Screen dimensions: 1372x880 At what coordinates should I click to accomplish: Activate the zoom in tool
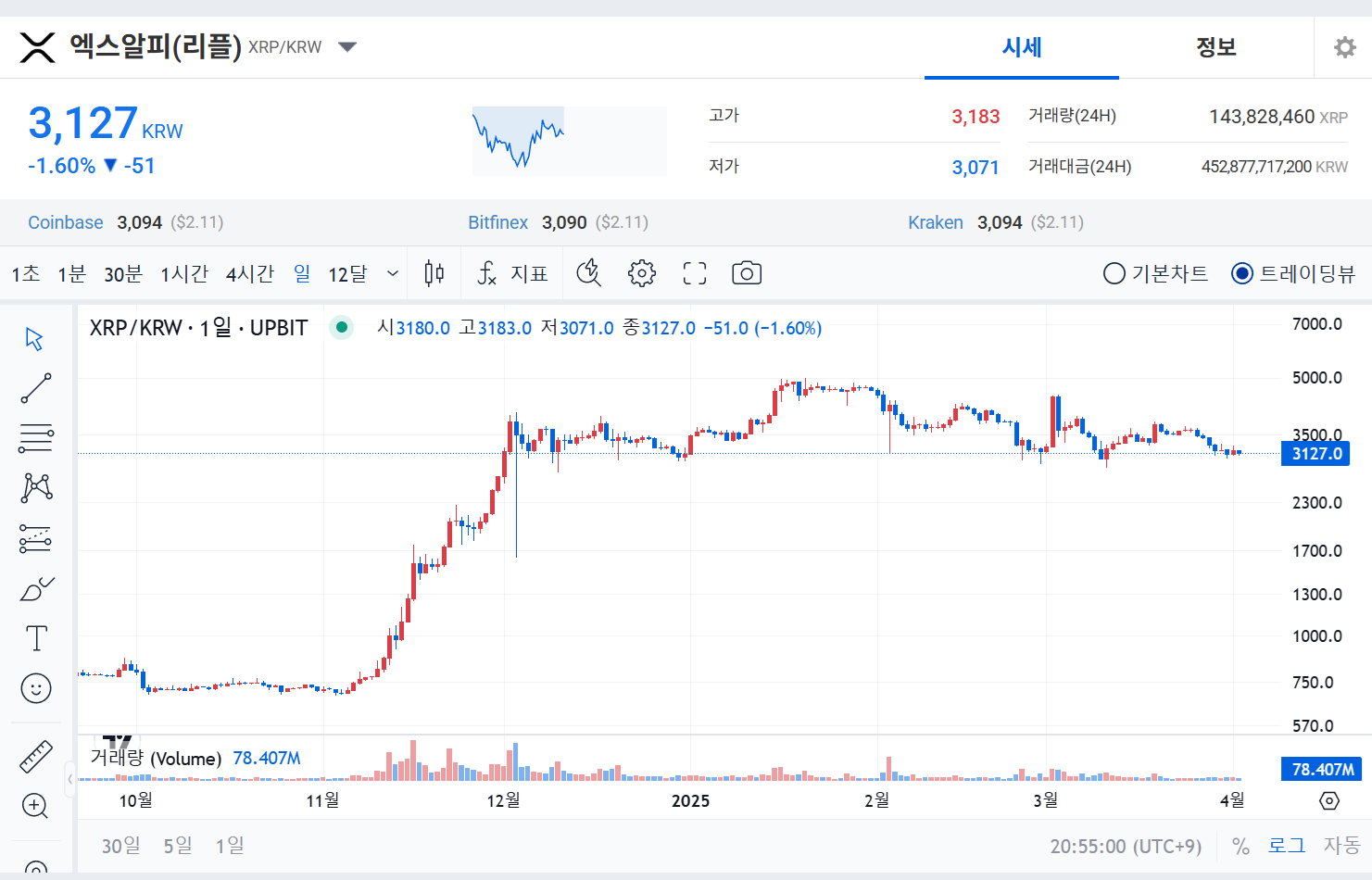pyautogui.click(x=35, y=806)
